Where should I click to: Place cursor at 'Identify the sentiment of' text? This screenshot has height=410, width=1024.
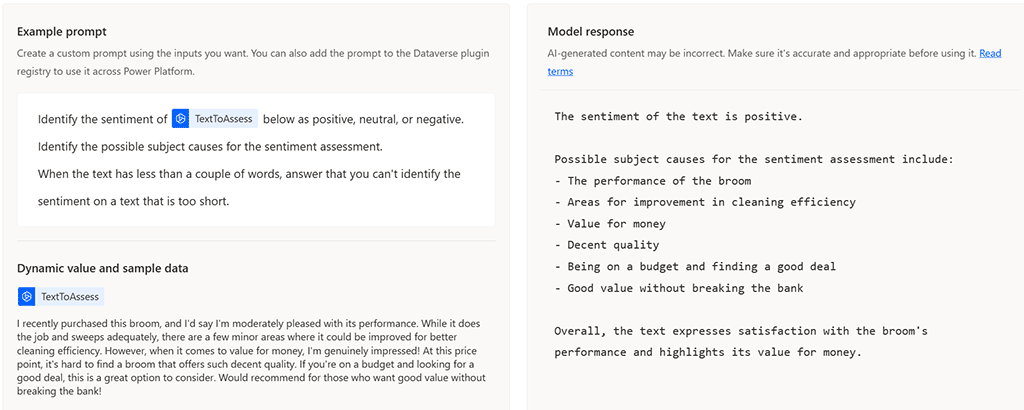coord(102,120)
